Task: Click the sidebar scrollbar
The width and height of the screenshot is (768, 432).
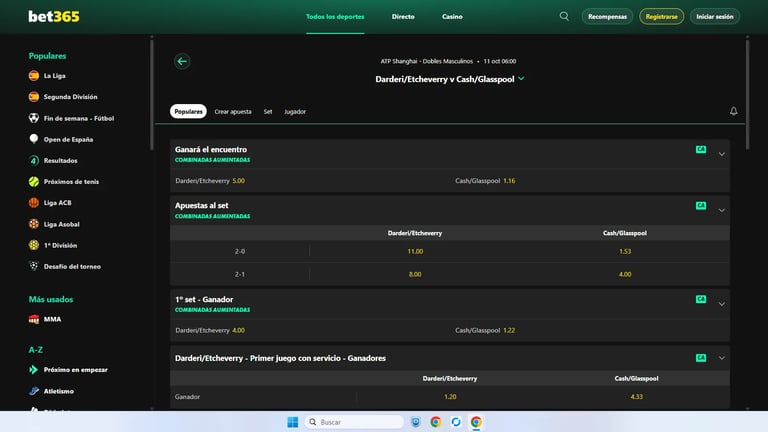Action: pos(152,93)
